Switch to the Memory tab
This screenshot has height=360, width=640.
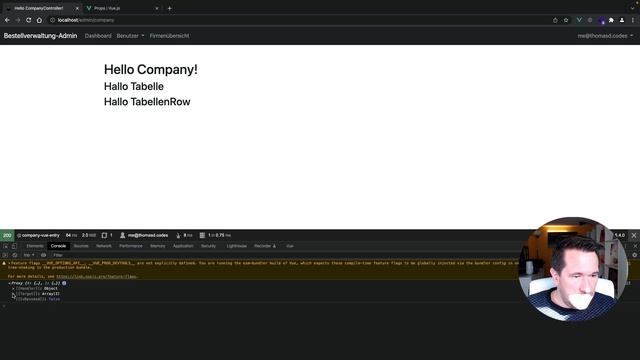click(158, 246)
